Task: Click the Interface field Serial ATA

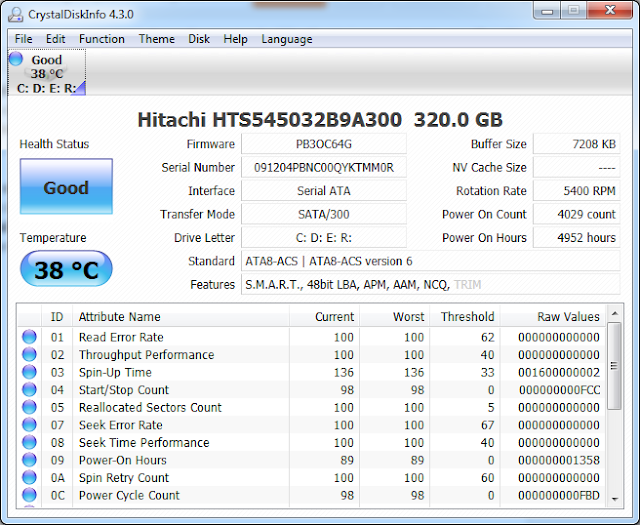Action: [x=324, y=191]
